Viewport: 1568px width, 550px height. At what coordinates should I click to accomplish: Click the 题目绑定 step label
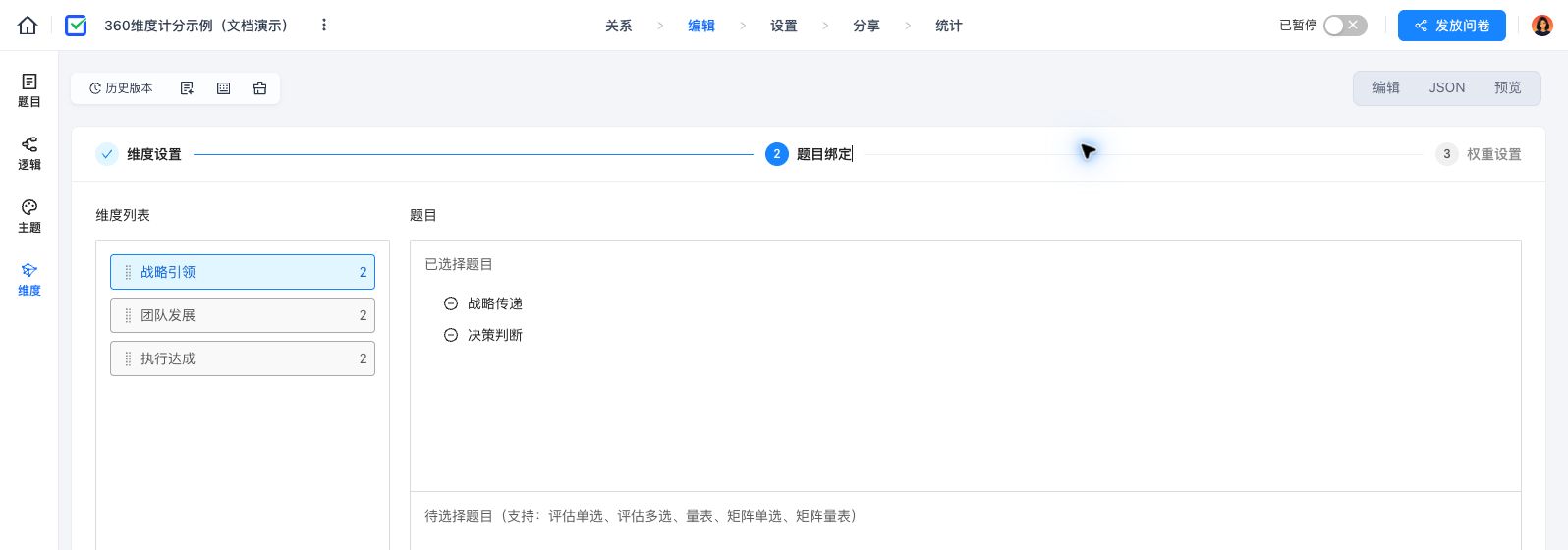824,154
